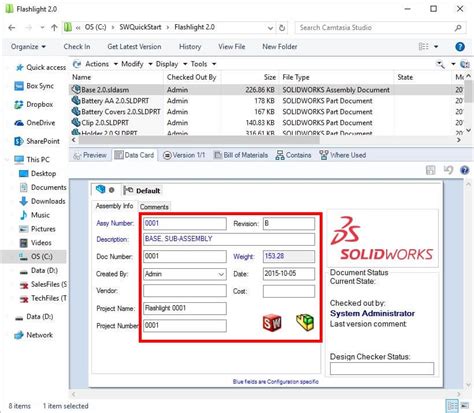This screenshot has width=474, height=413.
Task: Click the blue help question mark icon in the toolbar
Action: (460, 47)
